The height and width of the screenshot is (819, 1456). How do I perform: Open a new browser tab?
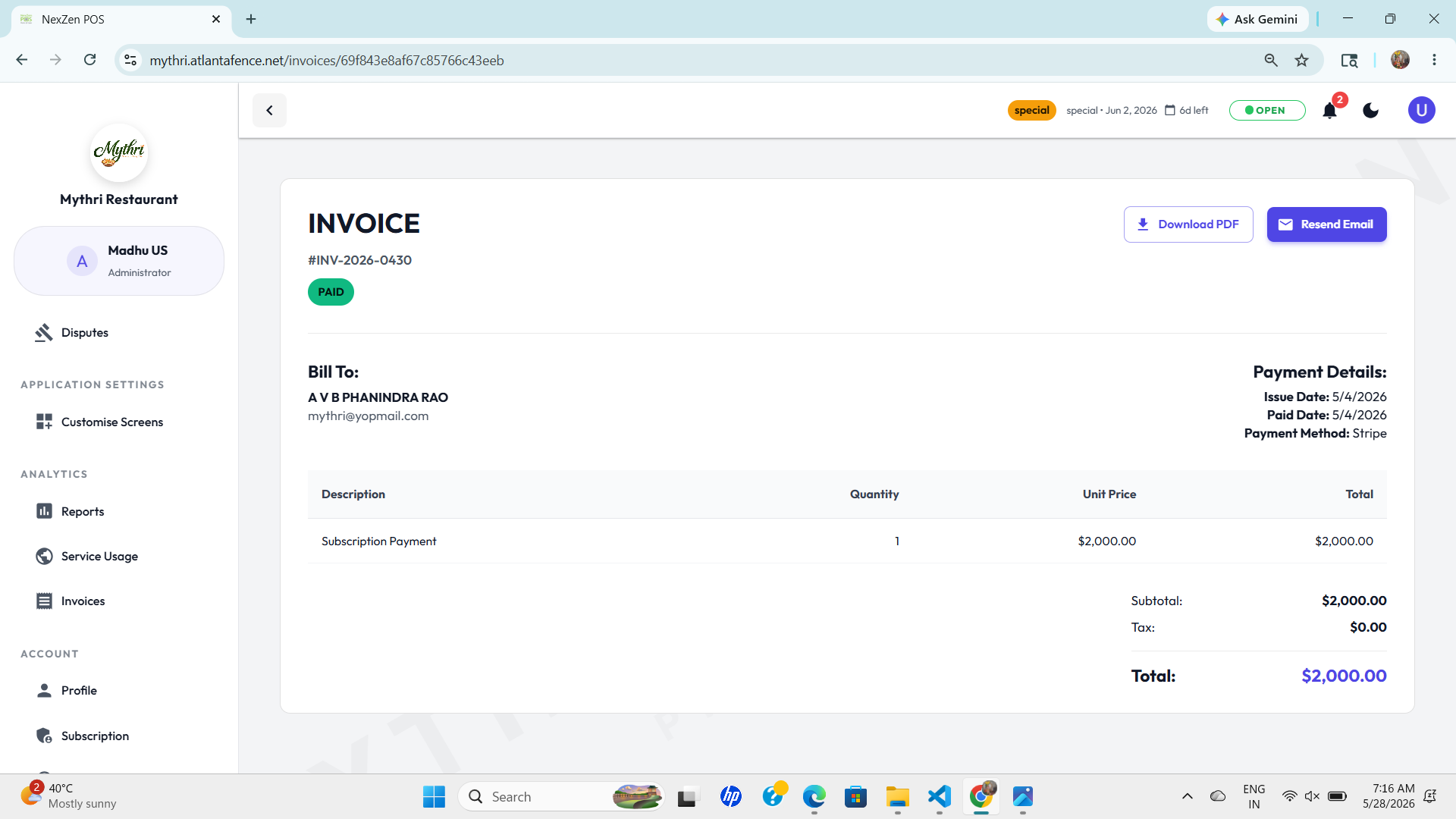[251, 19]
